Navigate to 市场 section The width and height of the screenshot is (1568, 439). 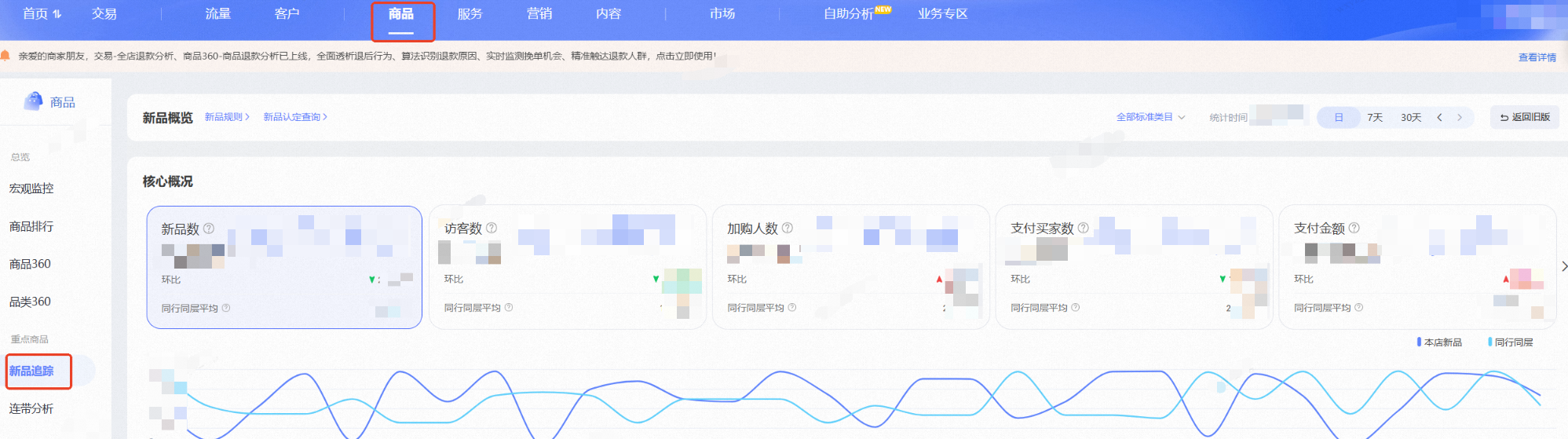722,14
